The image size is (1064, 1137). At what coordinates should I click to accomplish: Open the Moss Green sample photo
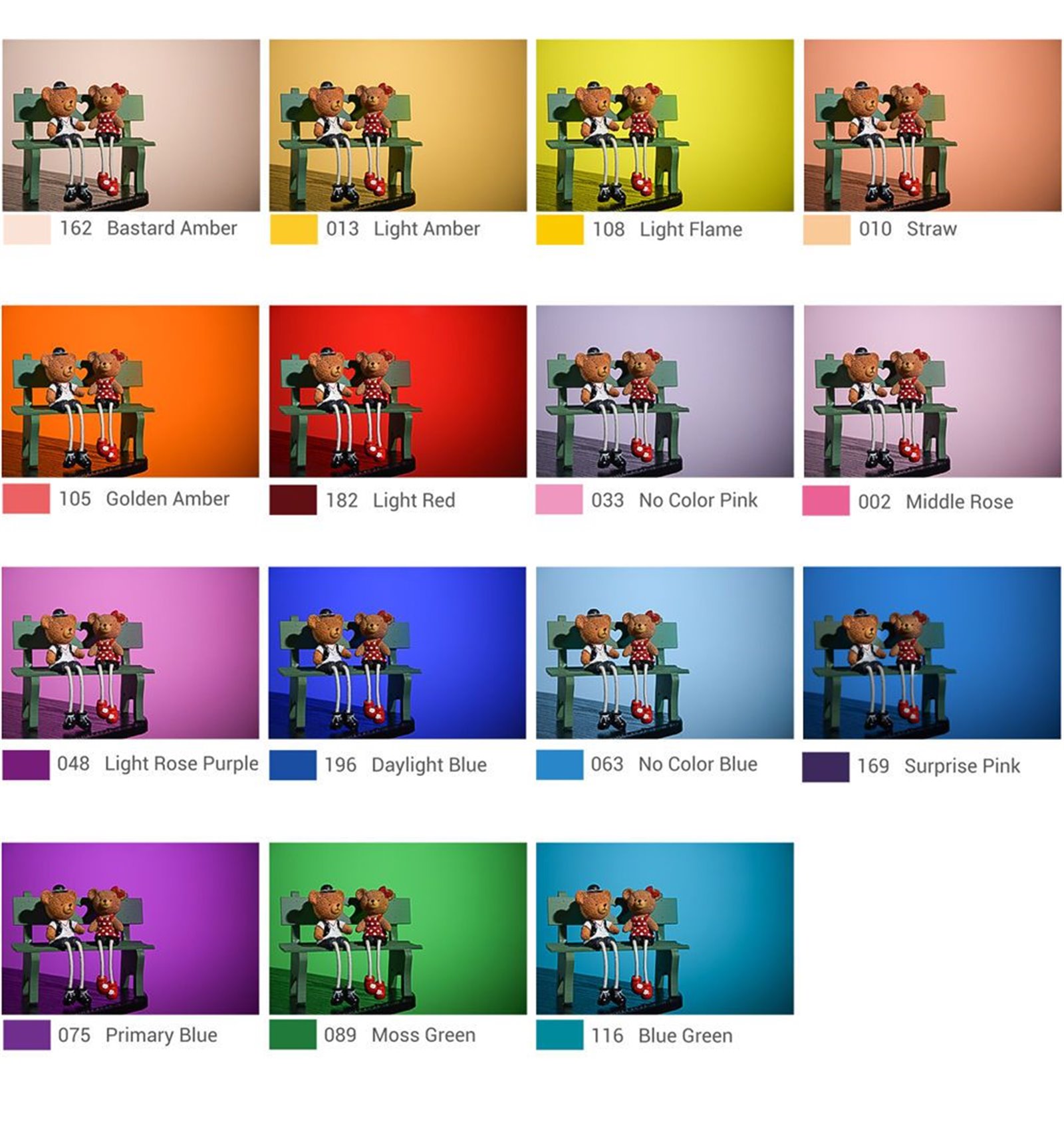coord(398,928)
